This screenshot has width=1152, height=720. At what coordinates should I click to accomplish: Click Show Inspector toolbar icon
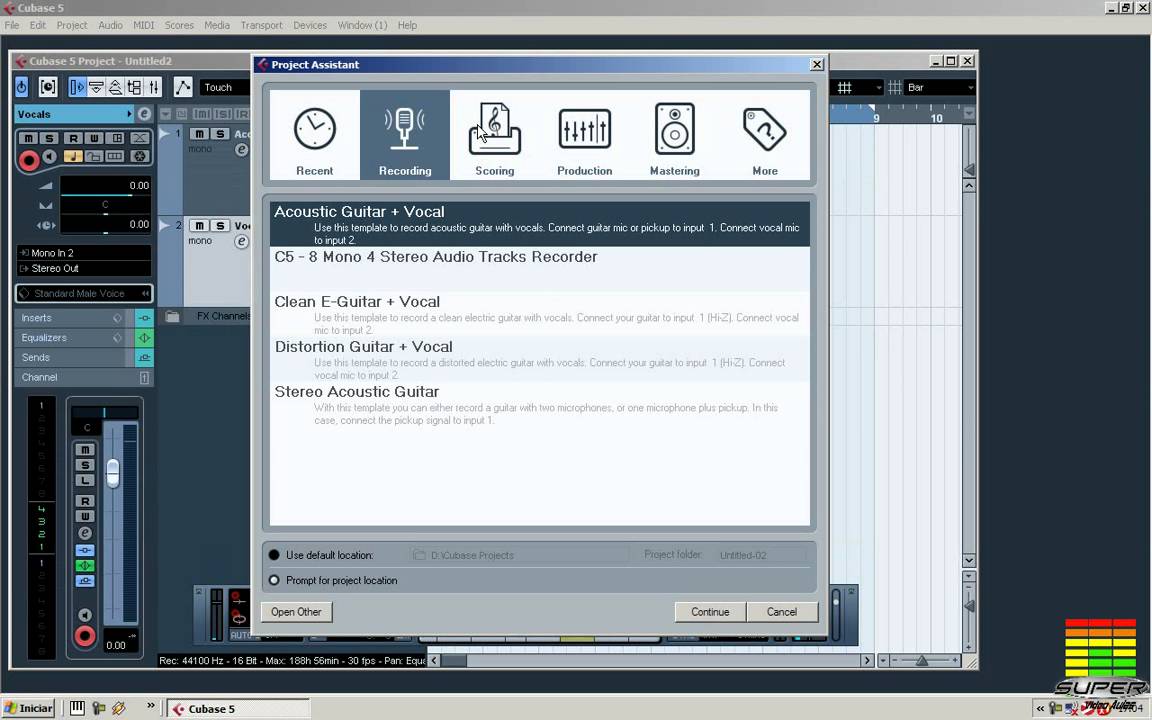(x=77, y=87)
